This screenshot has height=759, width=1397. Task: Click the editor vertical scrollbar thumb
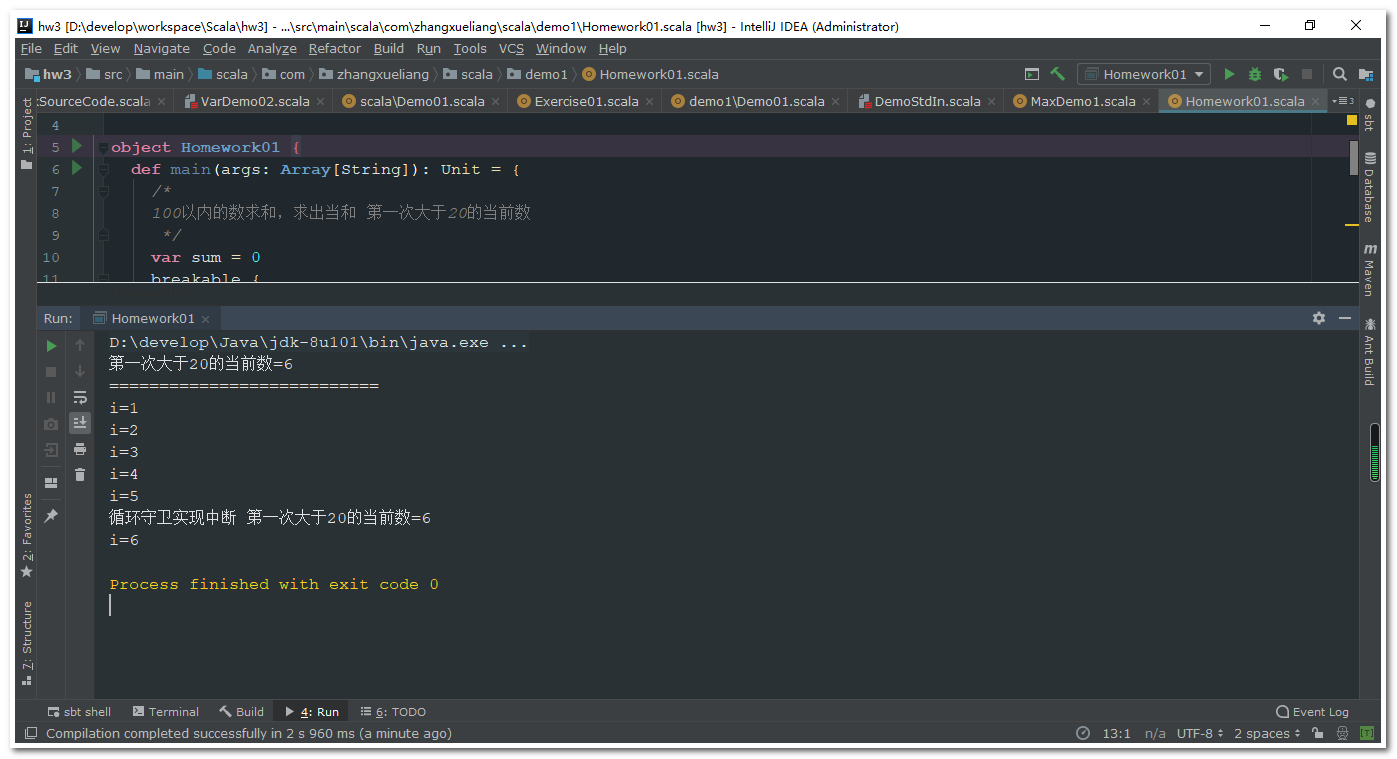click(1354, 158)
